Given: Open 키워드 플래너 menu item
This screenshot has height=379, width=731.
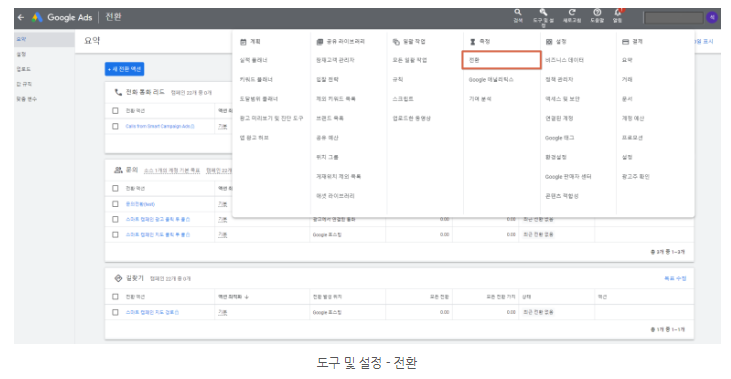Looking at the screenshot, I should [256, 80].
